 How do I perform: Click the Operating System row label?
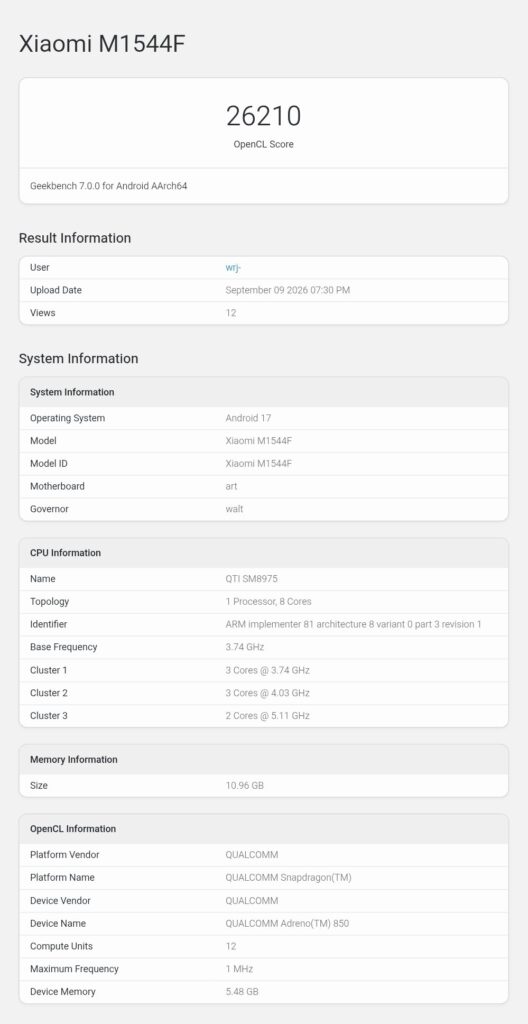(67, 418)
